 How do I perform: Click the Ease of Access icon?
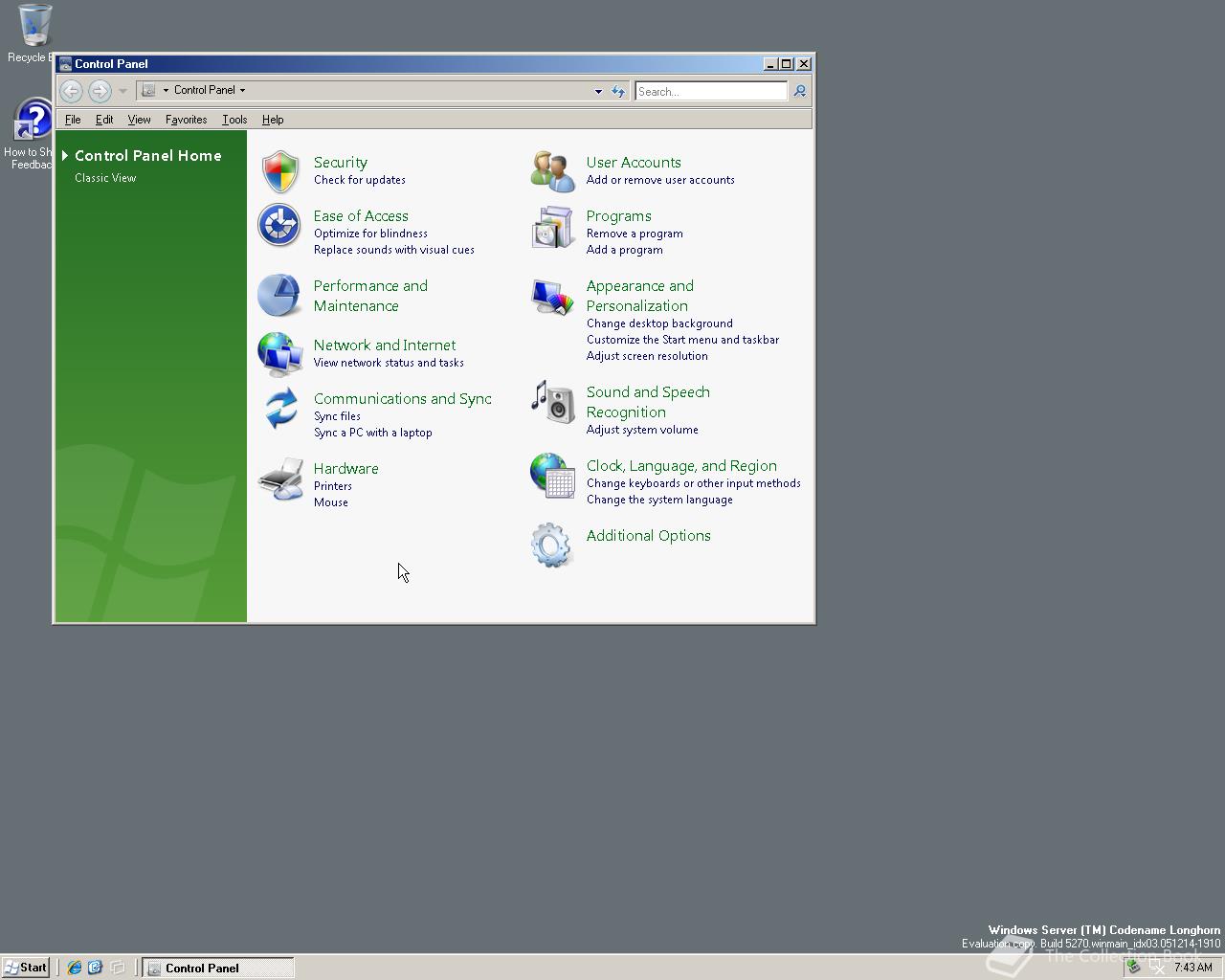pyautogui.click(x=279, y=225)
